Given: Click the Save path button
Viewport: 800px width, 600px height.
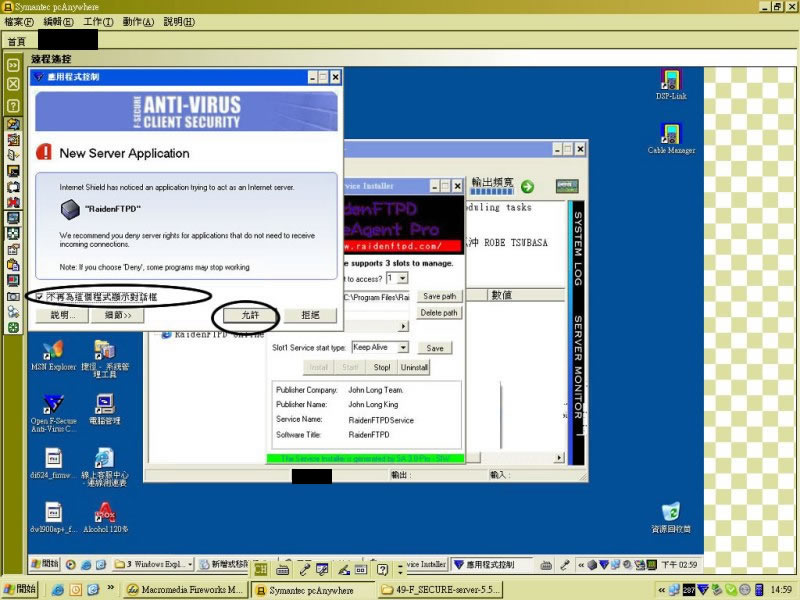Looking at the screenshot, I should pyautogui.click(x=439, y=296).
